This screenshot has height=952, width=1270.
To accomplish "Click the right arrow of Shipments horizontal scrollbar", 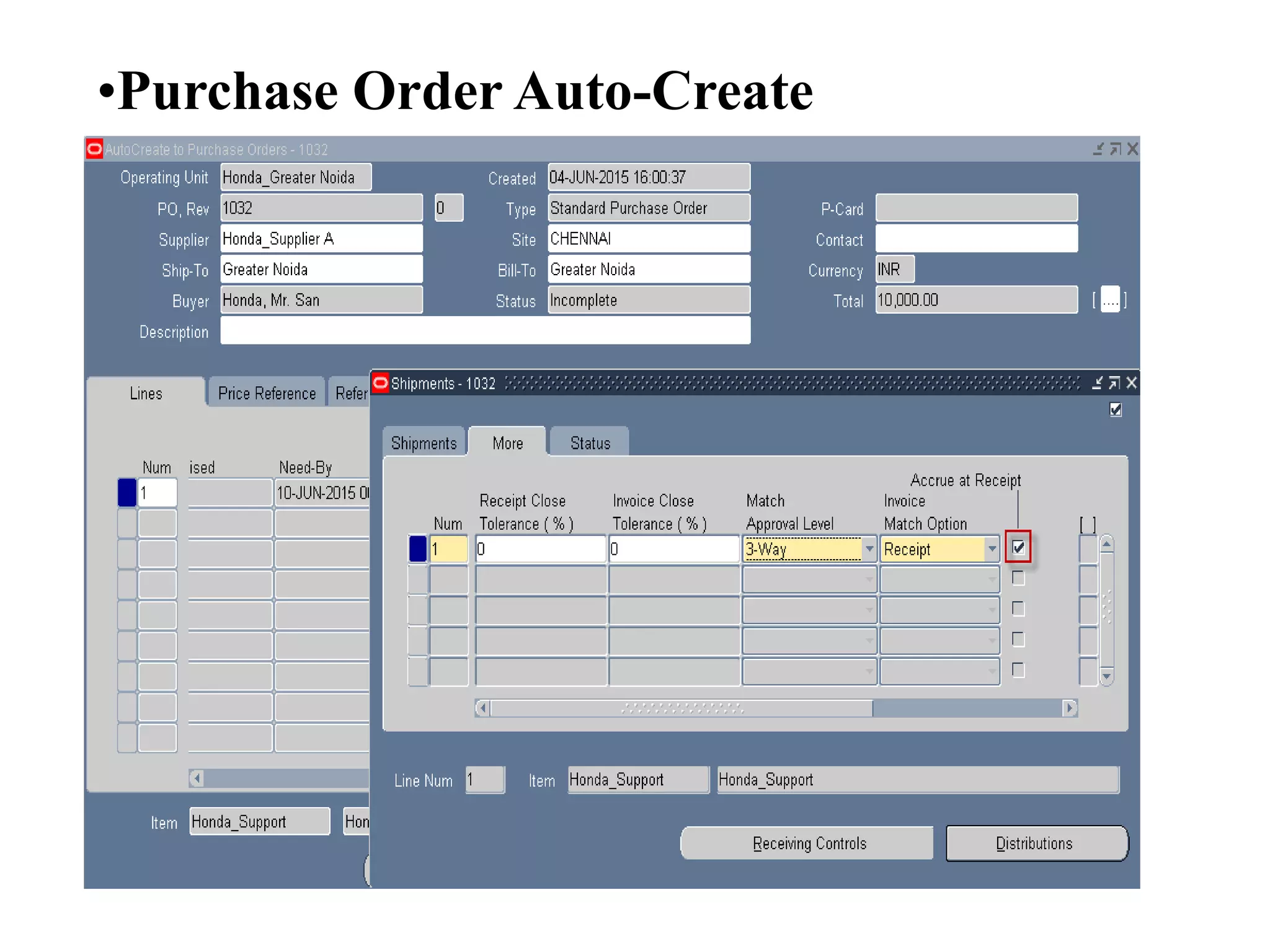I will click(1070, 708).
